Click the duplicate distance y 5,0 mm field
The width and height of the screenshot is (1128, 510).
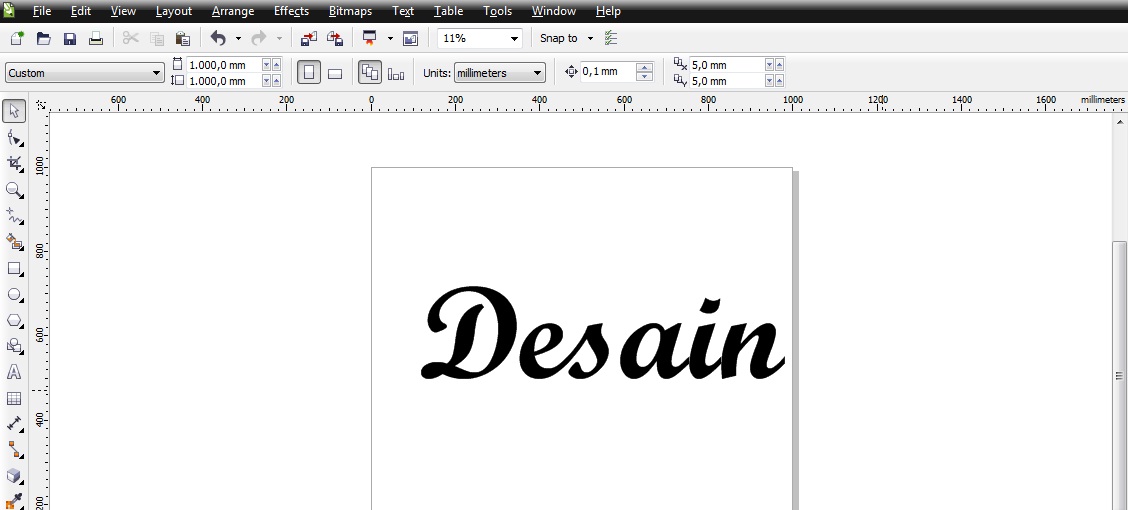(727, 81)
